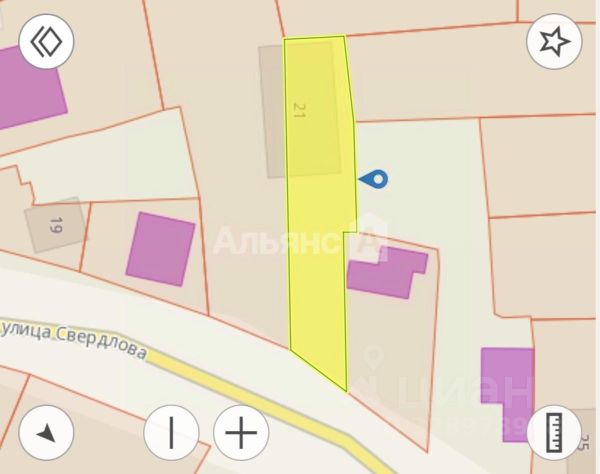600x474 pixels.
Task: Open the ruler measurement tool
Action: point(554,433)
